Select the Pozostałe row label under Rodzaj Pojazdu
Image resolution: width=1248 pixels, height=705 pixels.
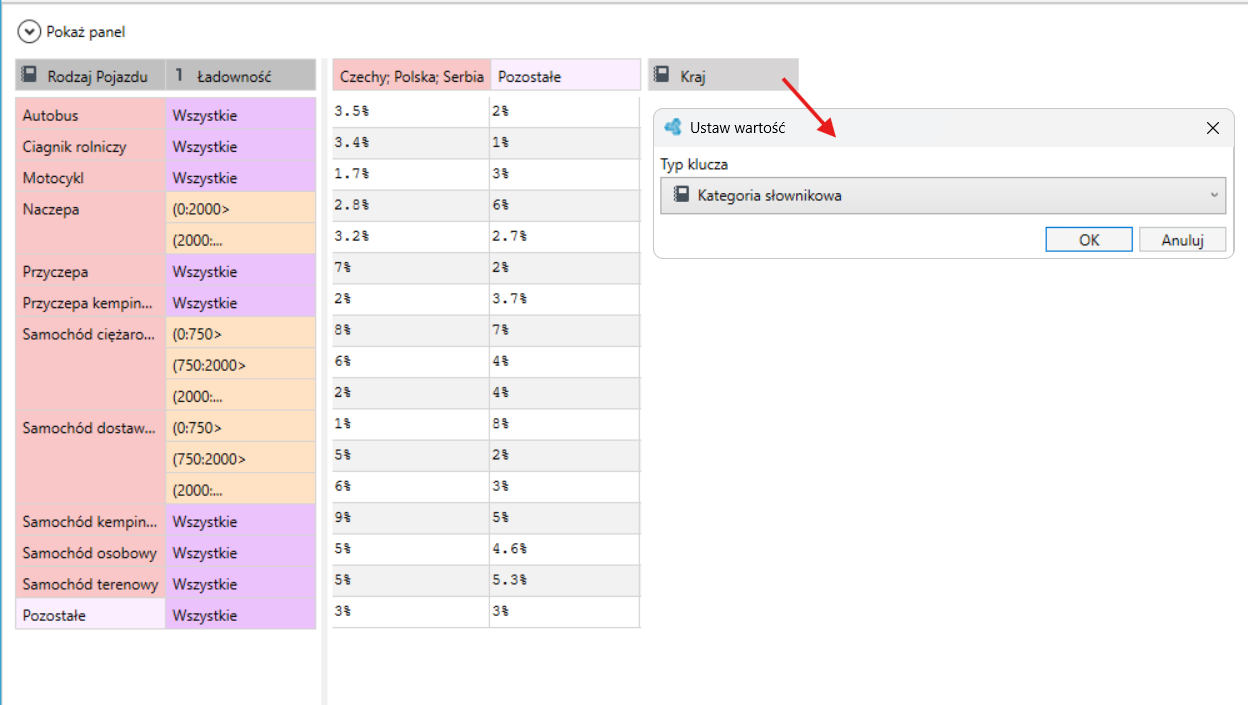[x=91, y=615]
